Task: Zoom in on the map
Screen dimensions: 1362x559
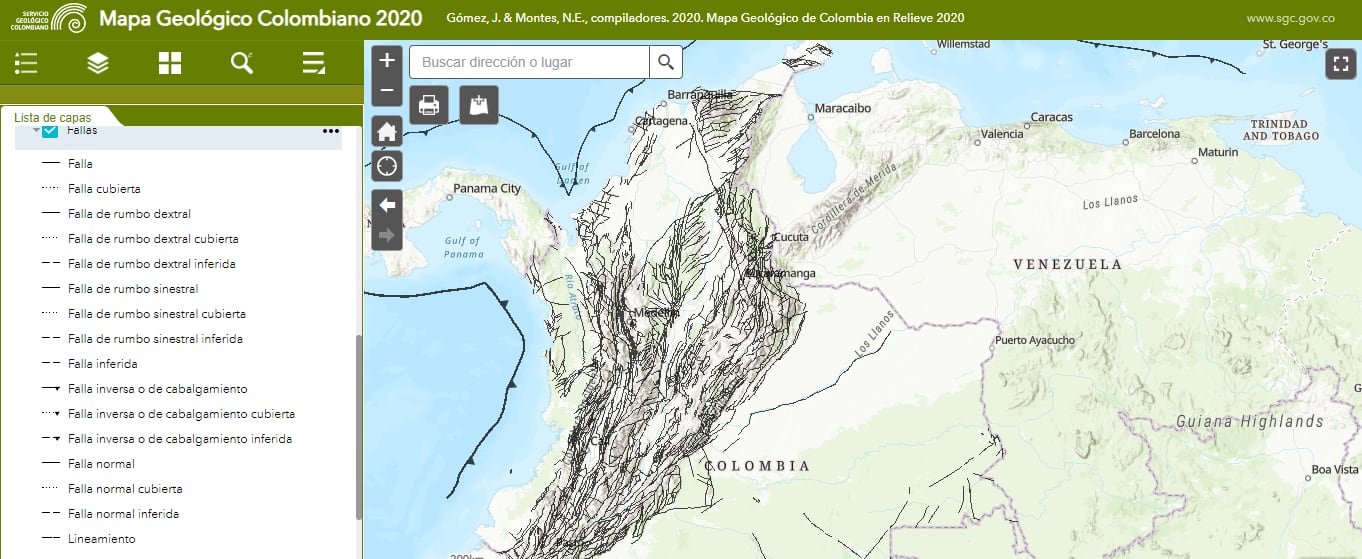Action: coord(387,61)
